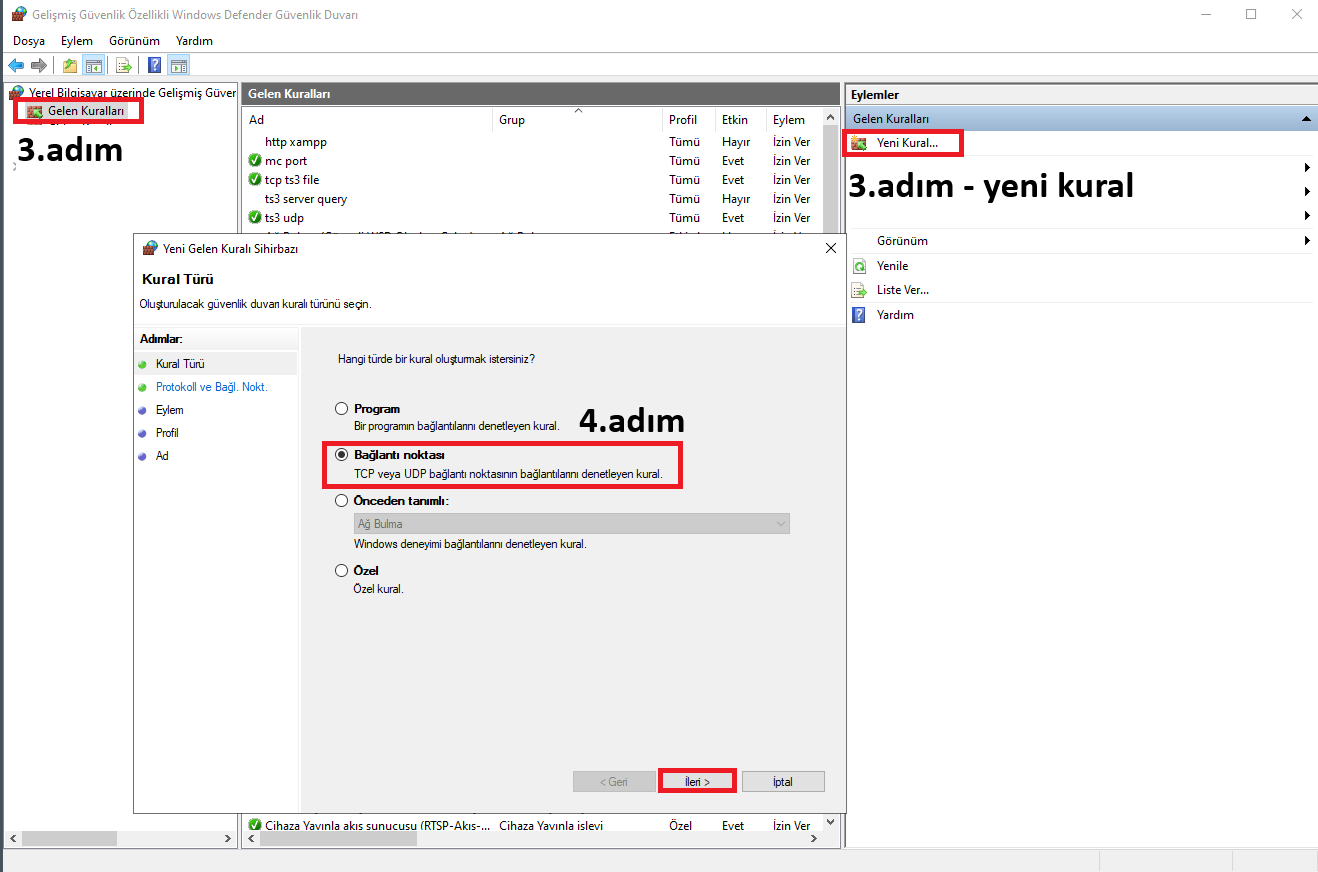Click the İleri button
The width and height of the screenshot is (1318, 872).
coord(697,781)
